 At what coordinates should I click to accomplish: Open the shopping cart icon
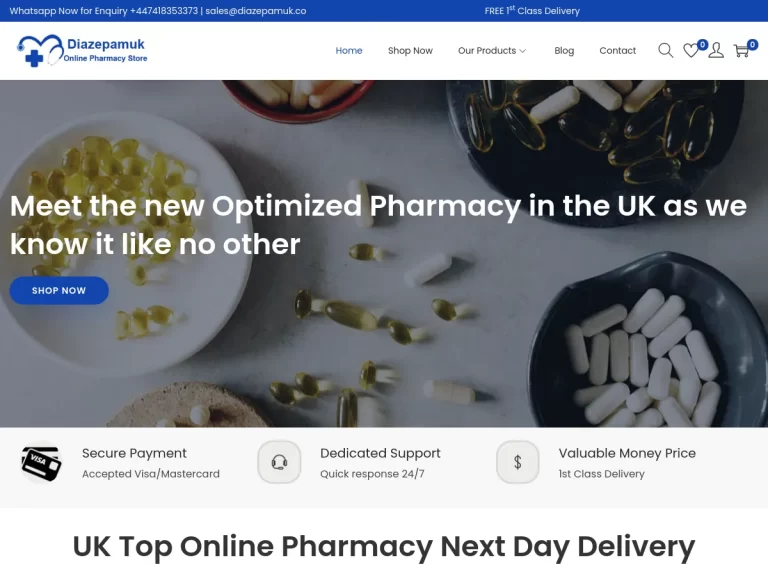[x=742, y=50]
